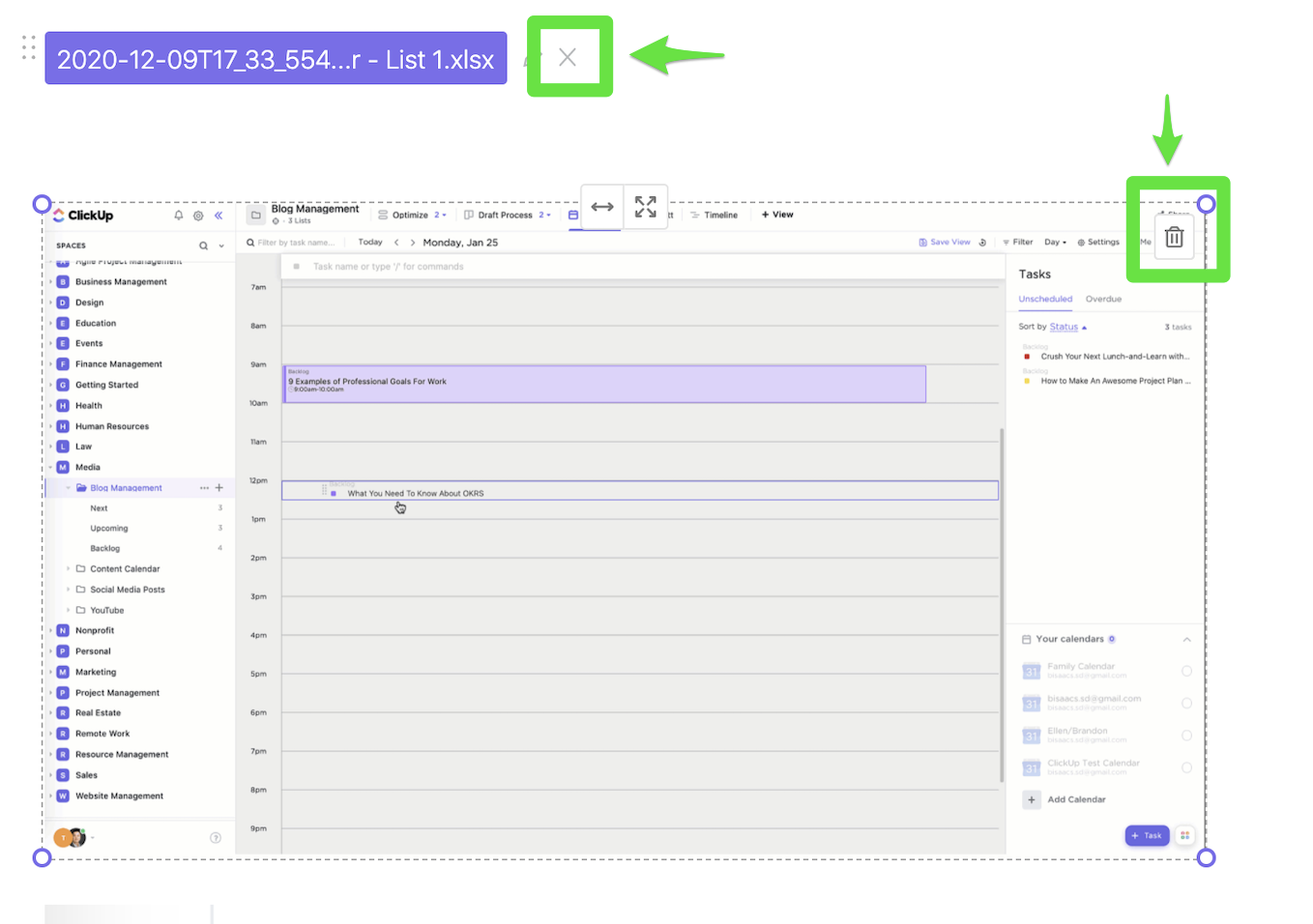Image resolution: width=1313 pixels, height=924 pixels.
Task: Toggle the Ellen/Brandon calendar on
Action: [1186, 736]
